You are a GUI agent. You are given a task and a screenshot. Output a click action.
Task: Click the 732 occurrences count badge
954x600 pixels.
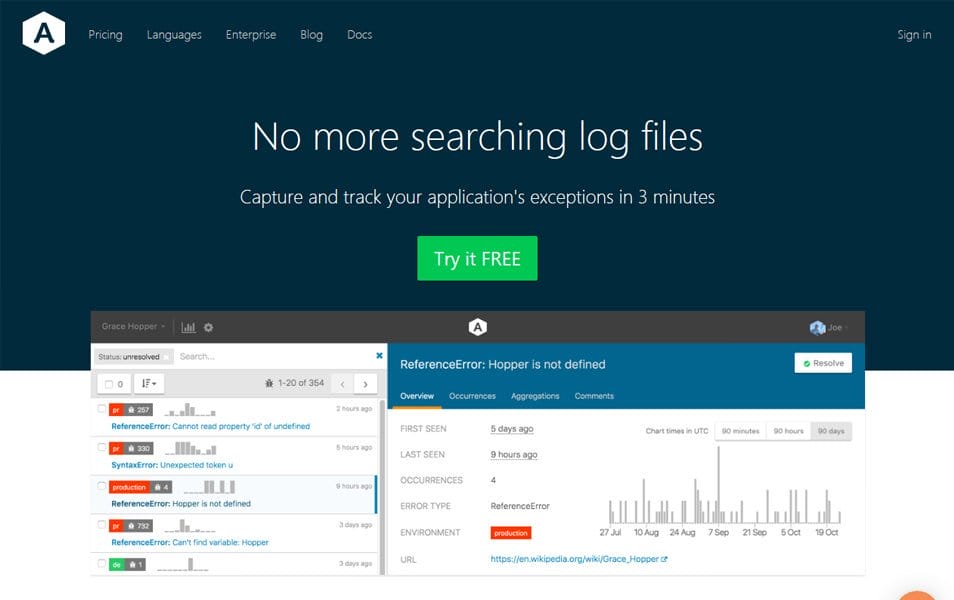point(138,526)
